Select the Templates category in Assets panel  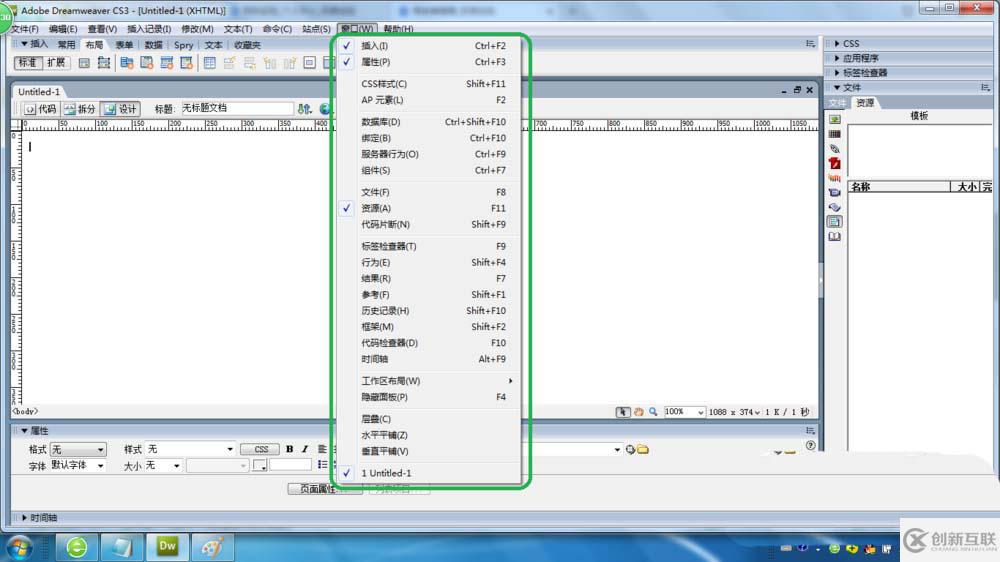(x=834, y=222)
